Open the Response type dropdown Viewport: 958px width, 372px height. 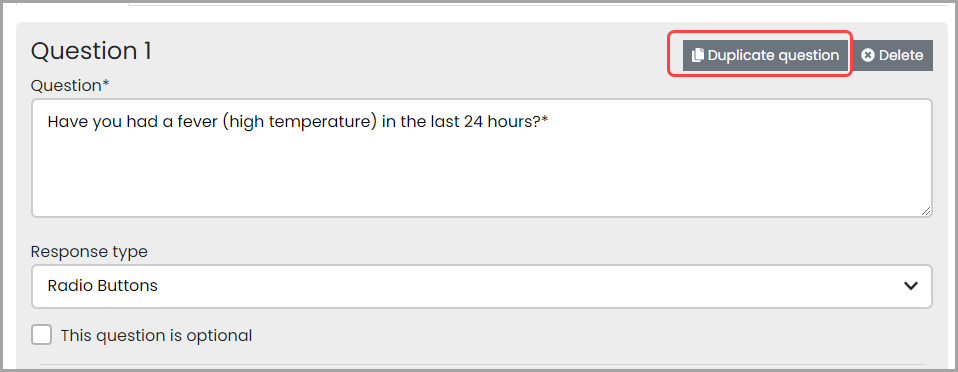point(481,286)
